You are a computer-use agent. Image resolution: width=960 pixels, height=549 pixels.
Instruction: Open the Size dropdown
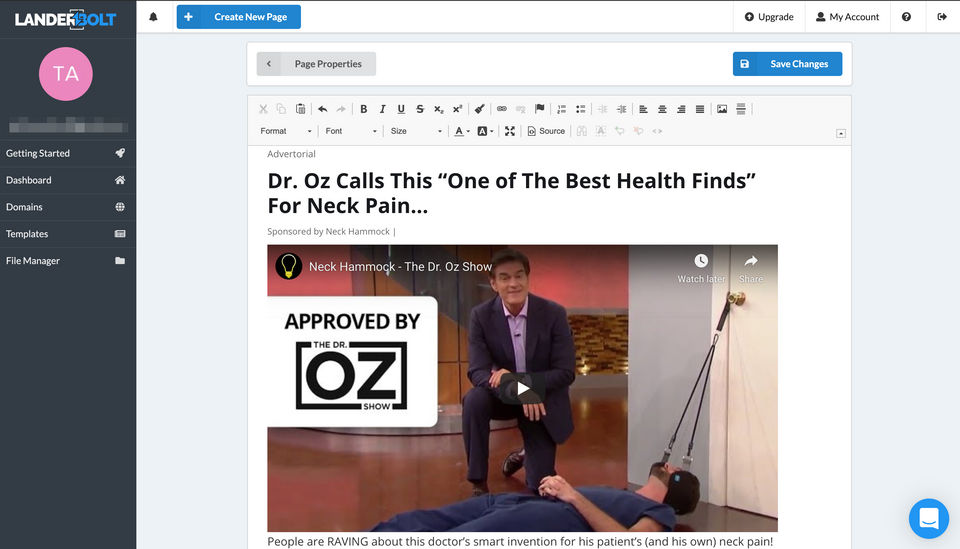[x=416, y=131]
